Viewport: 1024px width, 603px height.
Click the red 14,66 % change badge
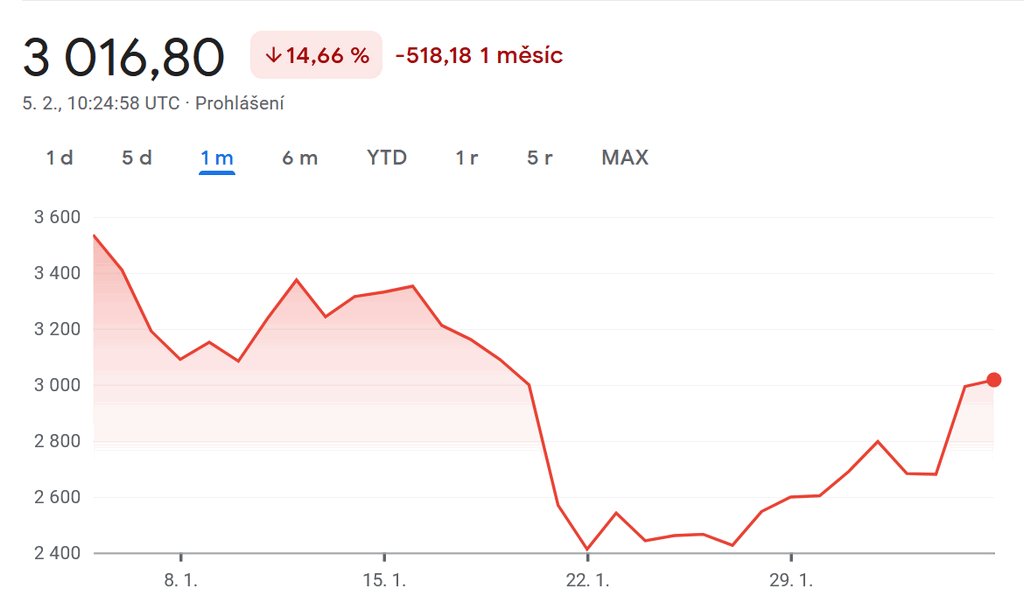[316, 55]
